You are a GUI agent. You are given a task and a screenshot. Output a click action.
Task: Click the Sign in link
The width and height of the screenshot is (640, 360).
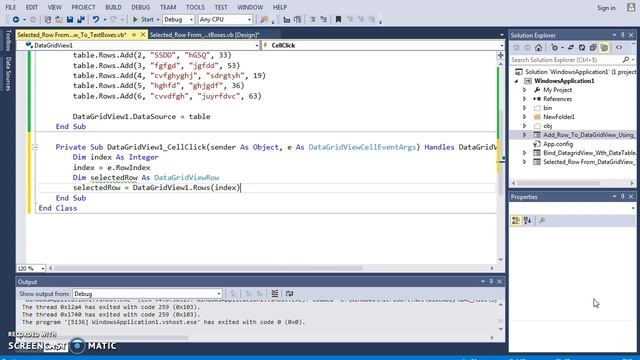point(606,8)
